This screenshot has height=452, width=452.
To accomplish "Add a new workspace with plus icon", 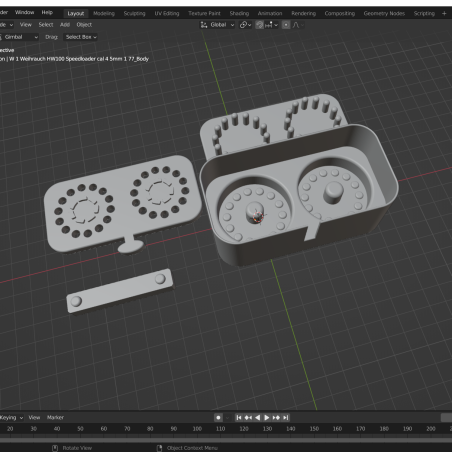I will click(444, 13).
